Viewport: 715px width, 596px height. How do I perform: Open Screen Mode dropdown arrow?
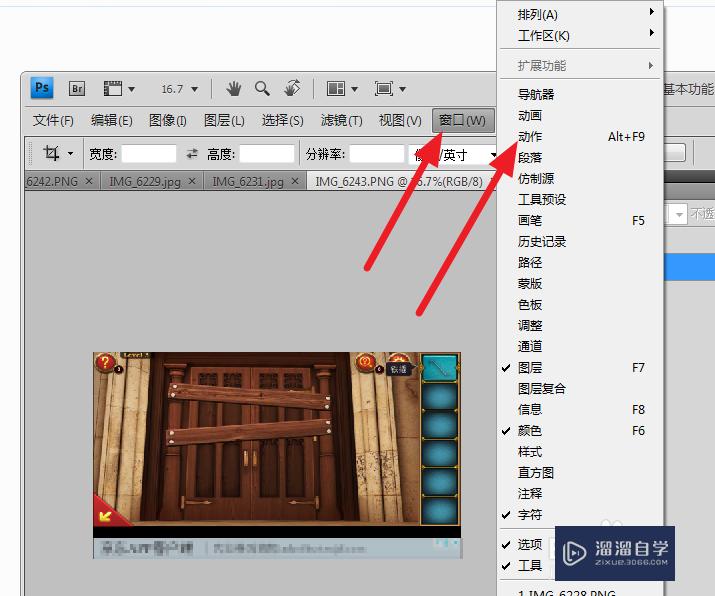[402, 89]
